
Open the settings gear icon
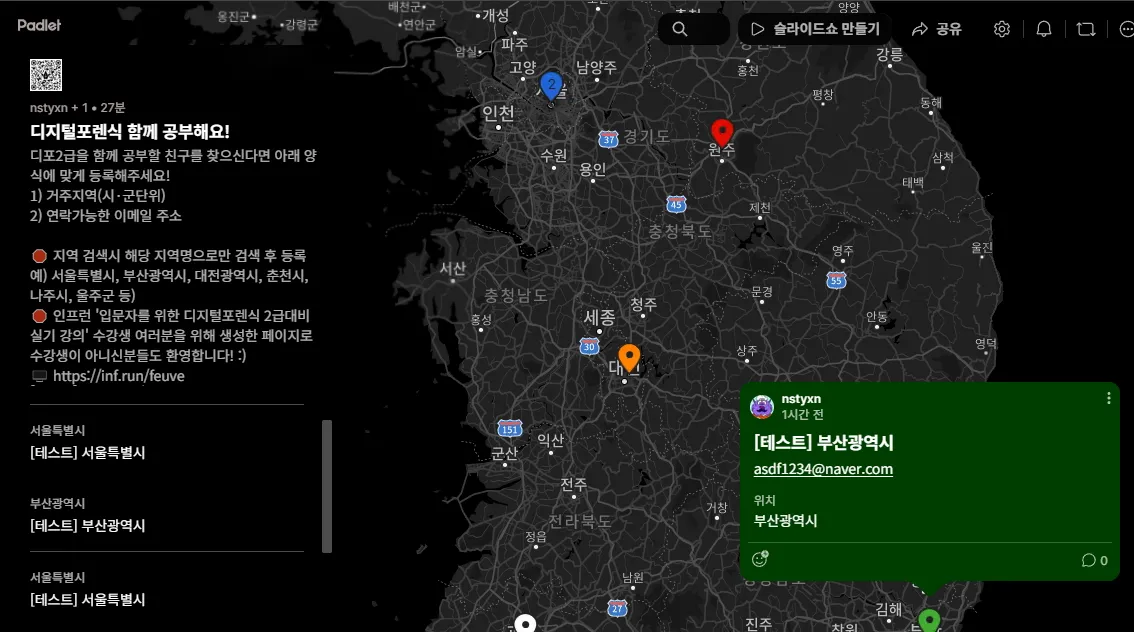coord(1002,29)
